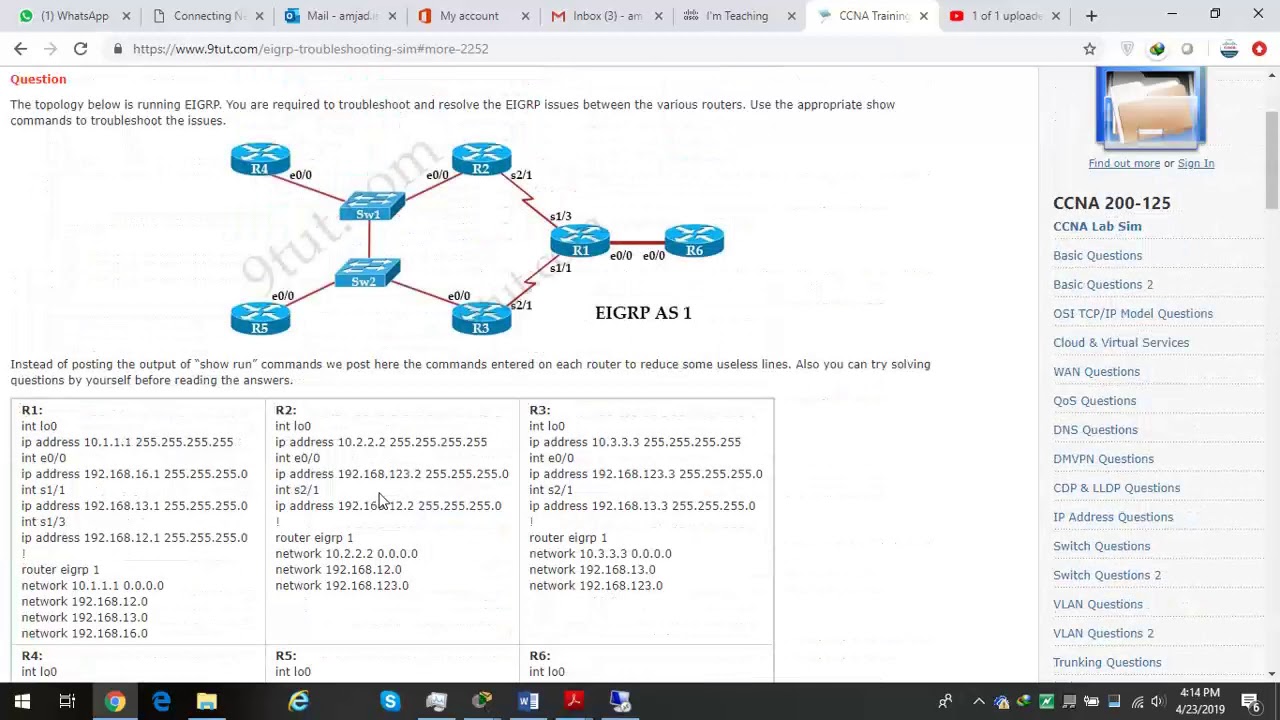The image size is (1280, 720).
Task: Open the QoS Questions link
Action: tap(1094, 400)
